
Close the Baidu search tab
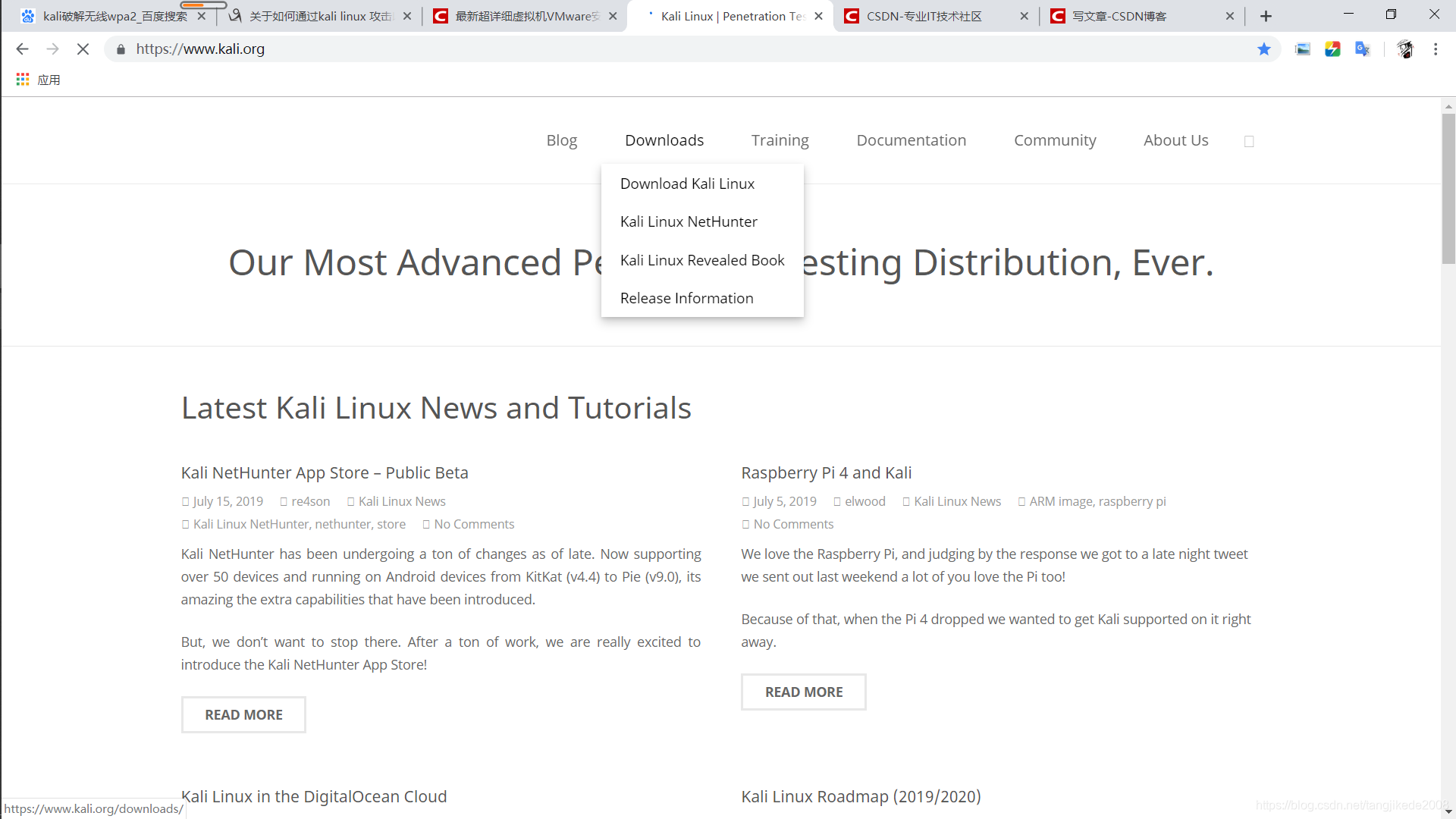[x=202, y=16]
